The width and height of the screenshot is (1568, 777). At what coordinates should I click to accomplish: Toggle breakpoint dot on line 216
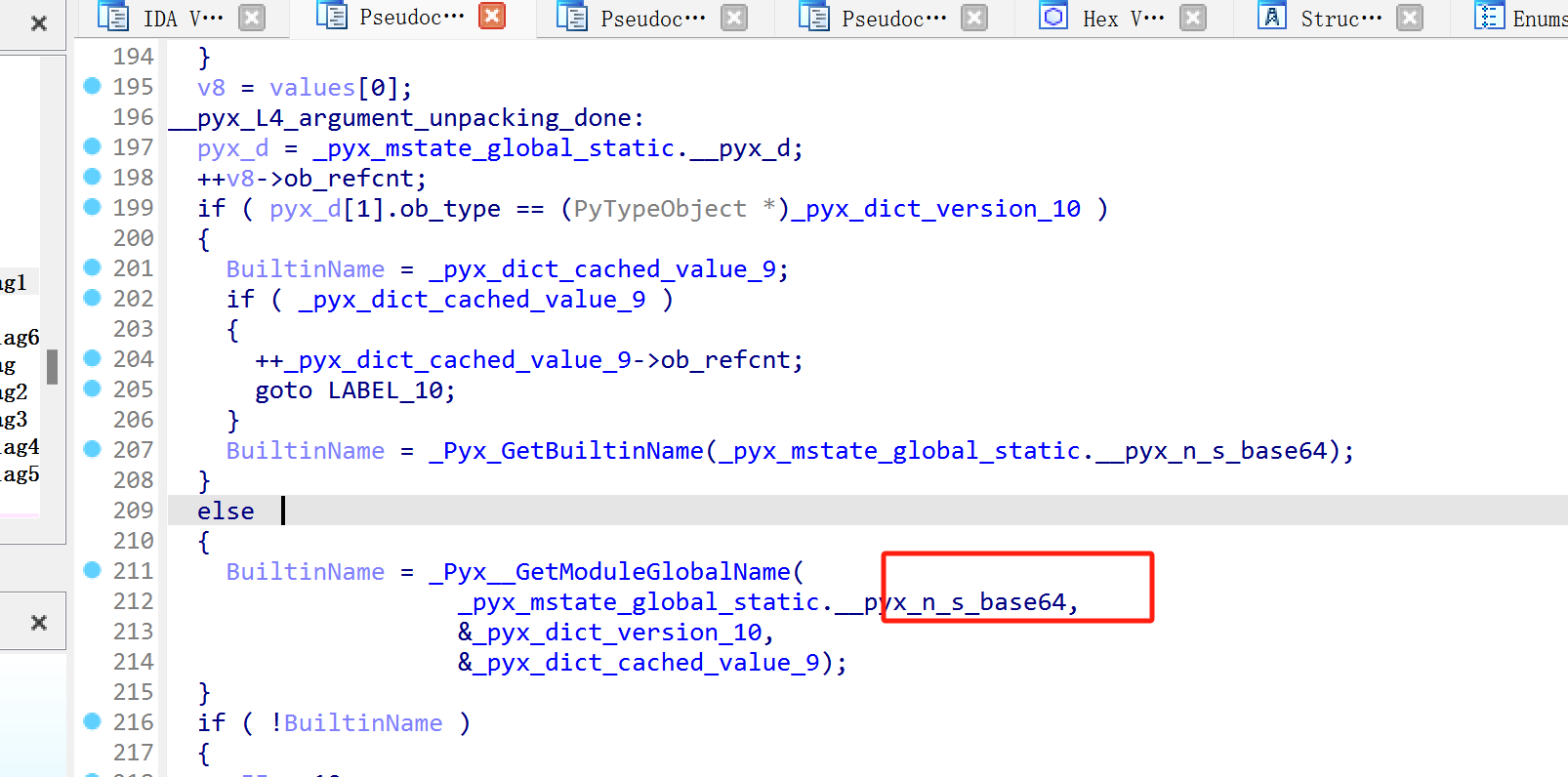[92, 721]
